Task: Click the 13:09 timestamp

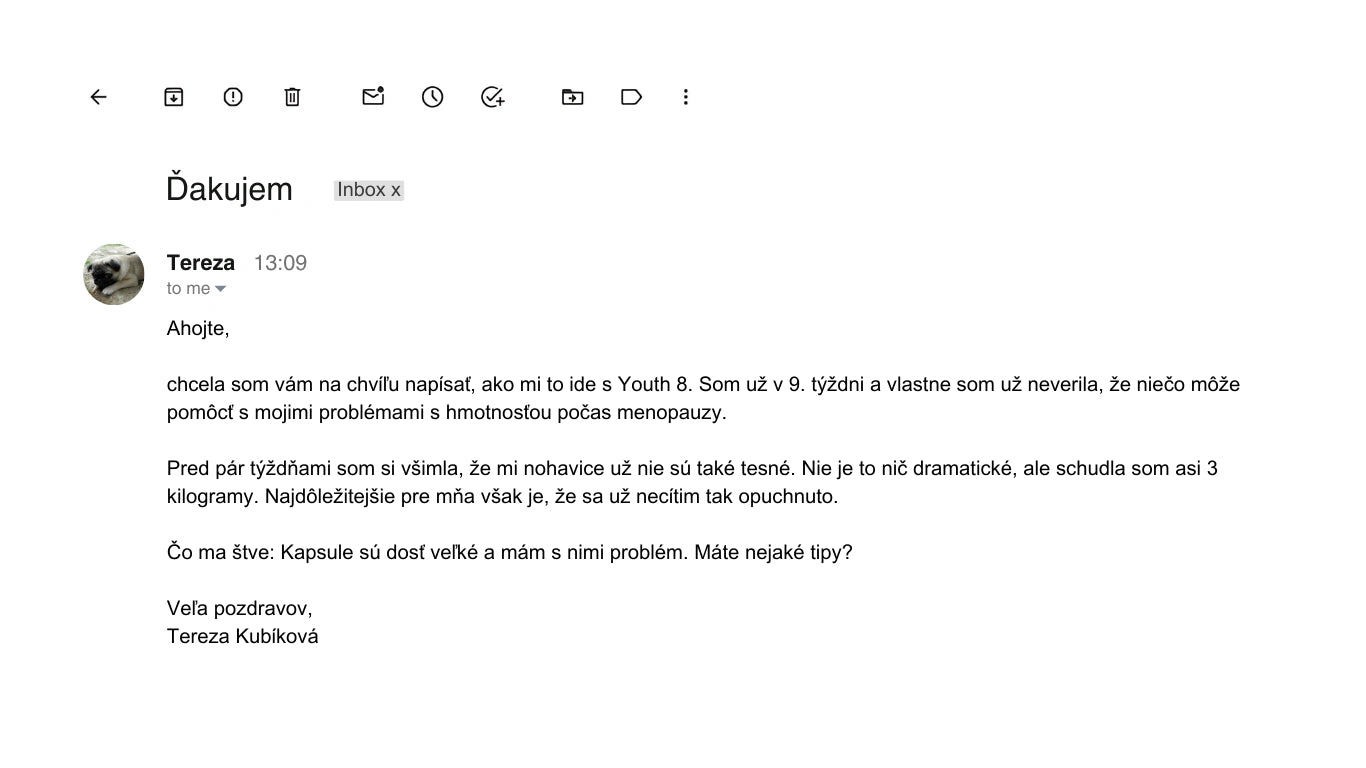Action: (x=280, y=263)
